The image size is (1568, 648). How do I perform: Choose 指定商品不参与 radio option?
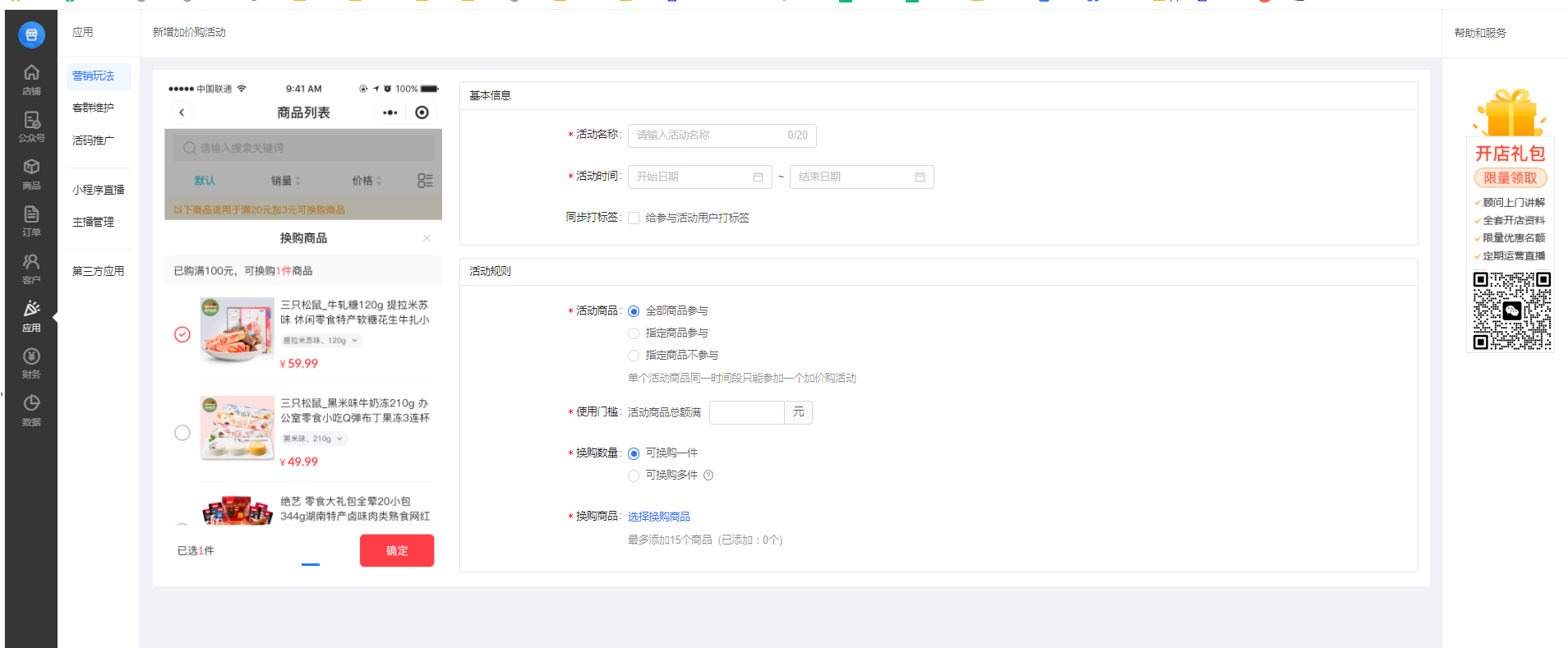click(x=634, y=356)
